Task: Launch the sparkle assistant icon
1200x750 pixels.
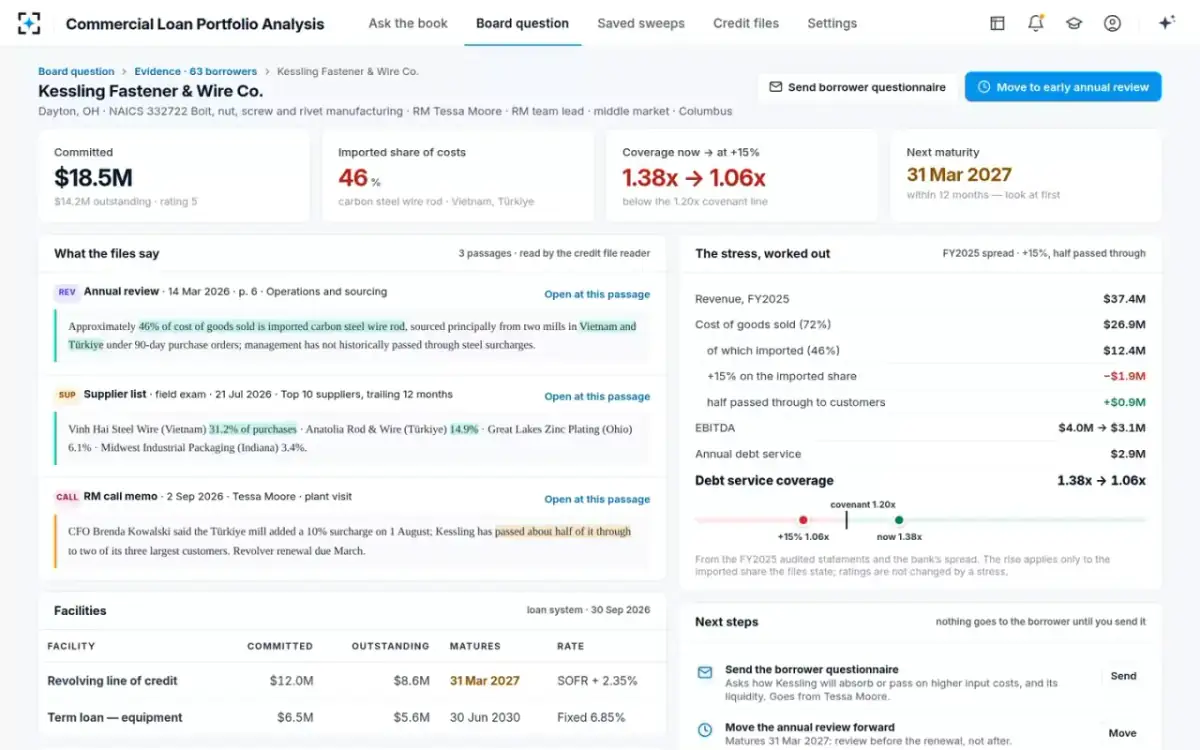Action: (1166, 23)
